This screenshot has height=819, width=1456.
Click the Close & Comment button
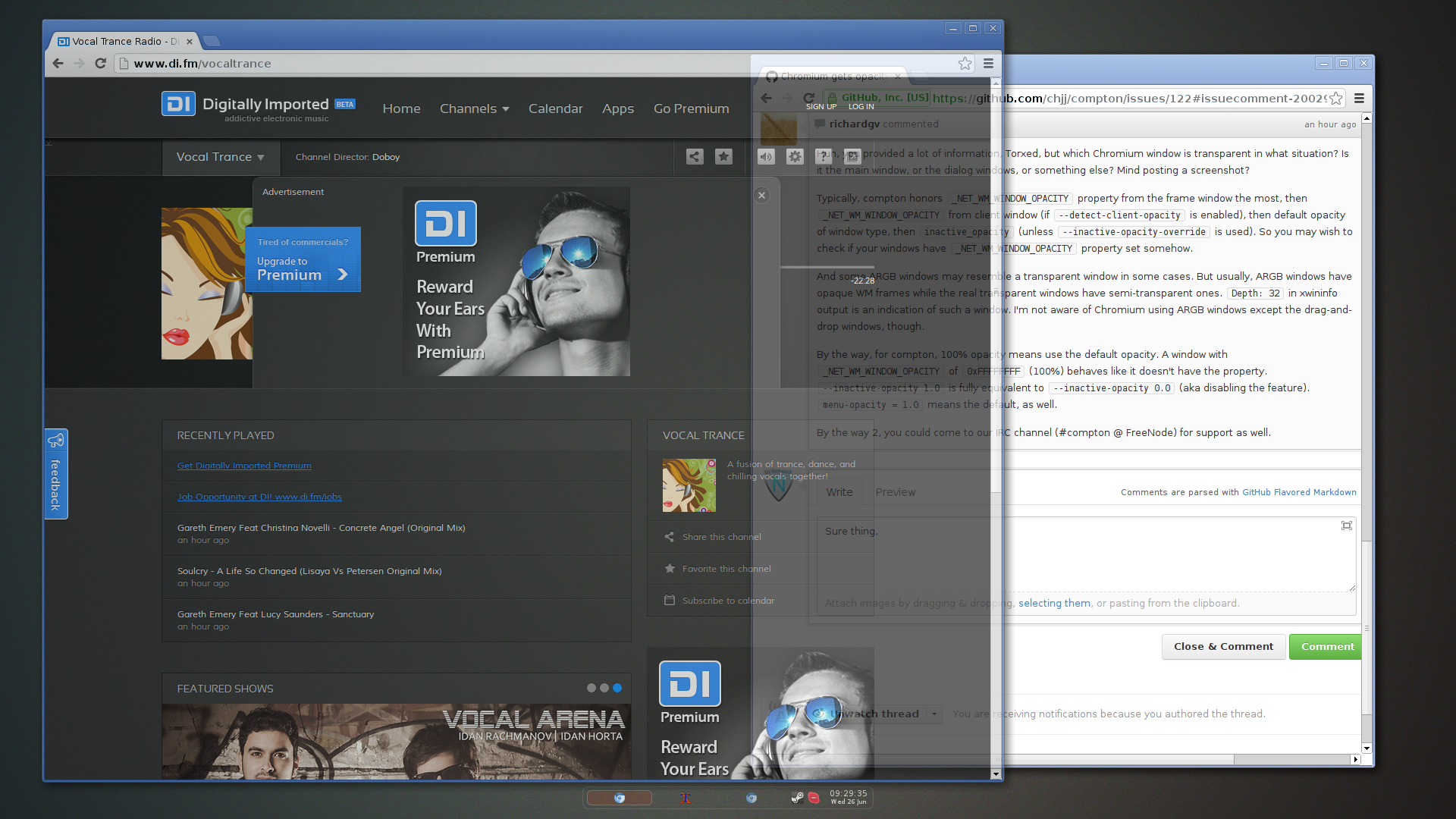[x=1223, y=647]
